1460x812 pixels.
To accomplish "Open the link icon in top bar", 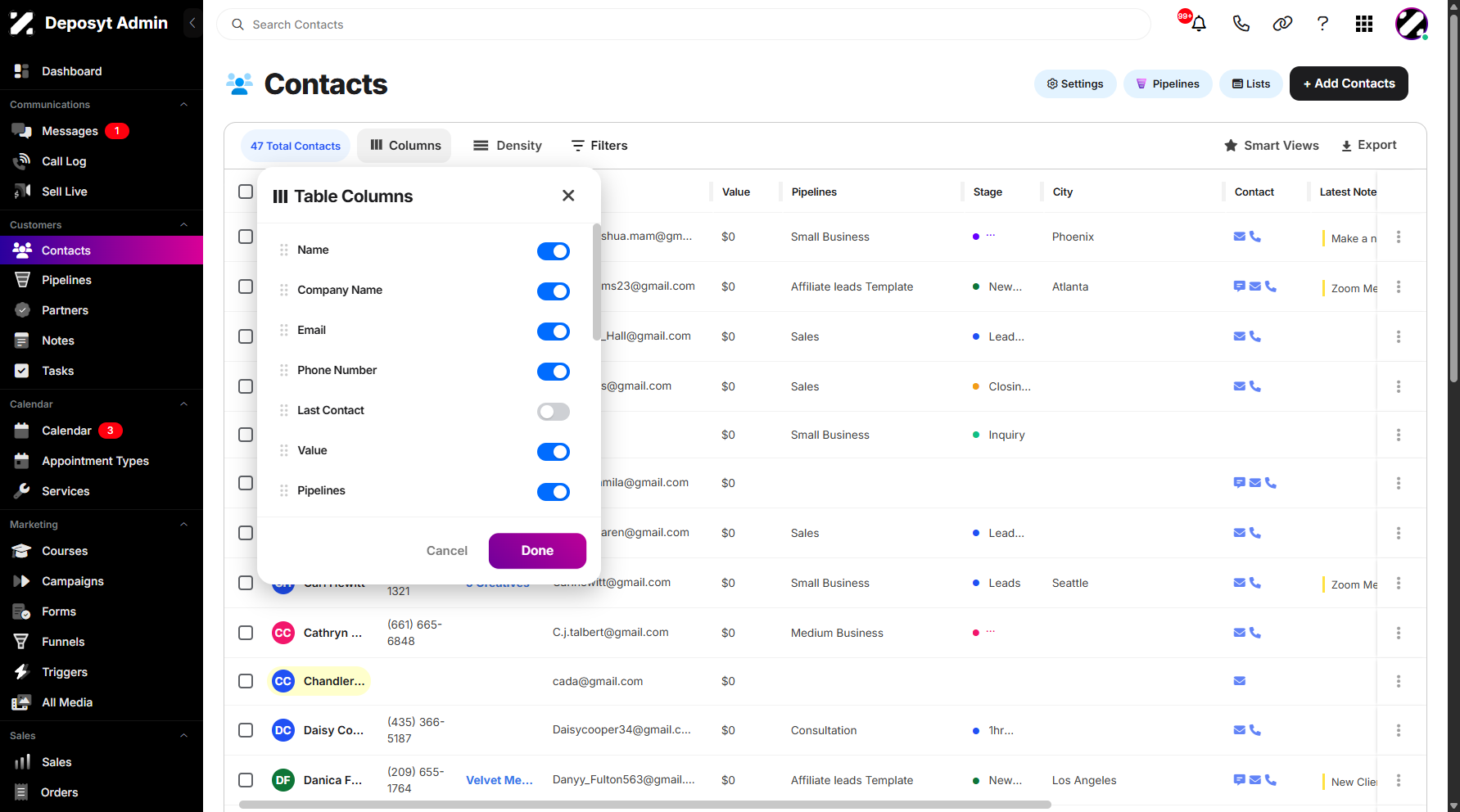I will (1282, 24).
